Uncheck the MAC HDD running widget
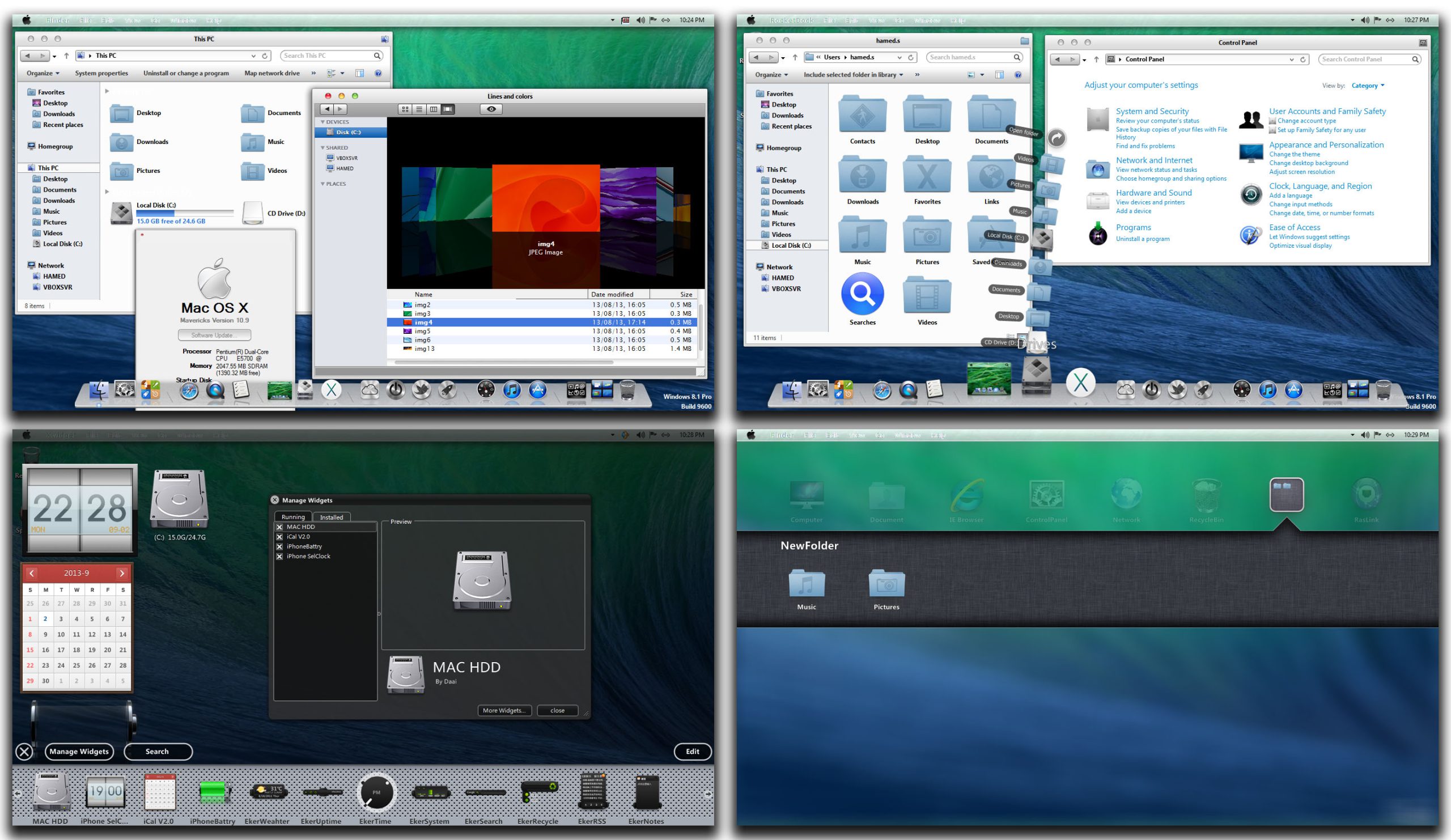The width and height of the screenshot is (1451, 840). (x=279, y=527)
